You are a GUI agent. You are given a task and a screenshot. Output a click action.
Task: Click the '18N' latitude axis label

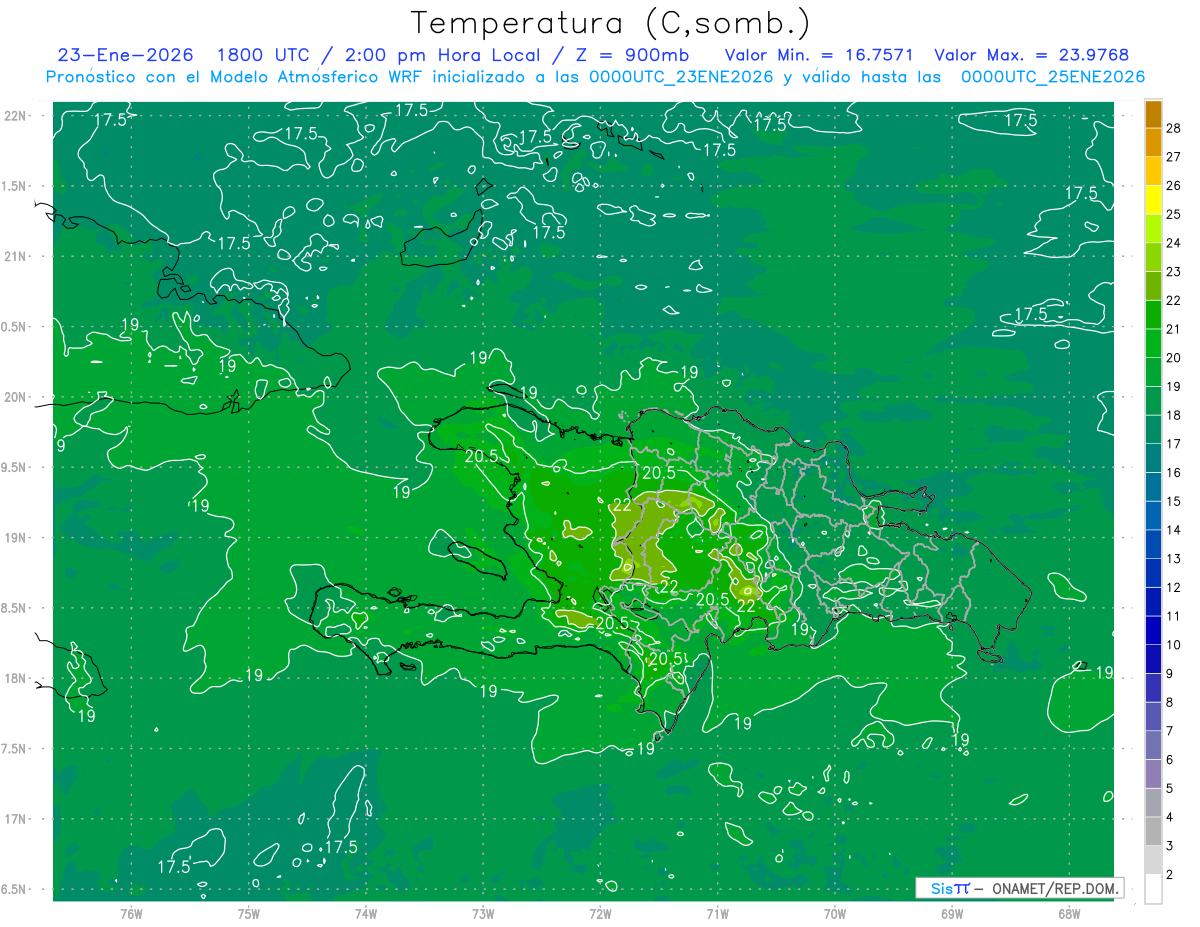pos(16,678)
